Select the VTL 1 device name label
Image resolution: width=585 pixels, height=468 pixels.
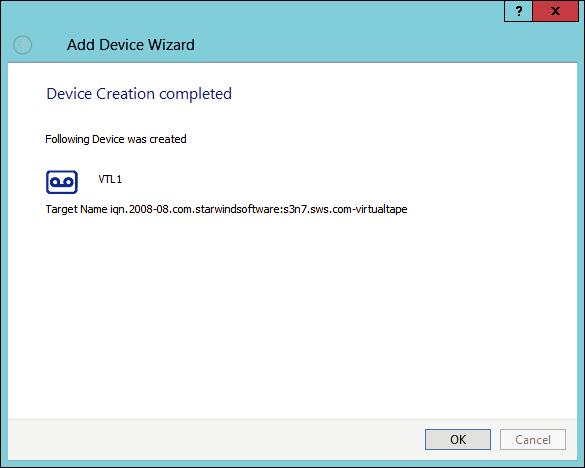[x=110, y=180]
